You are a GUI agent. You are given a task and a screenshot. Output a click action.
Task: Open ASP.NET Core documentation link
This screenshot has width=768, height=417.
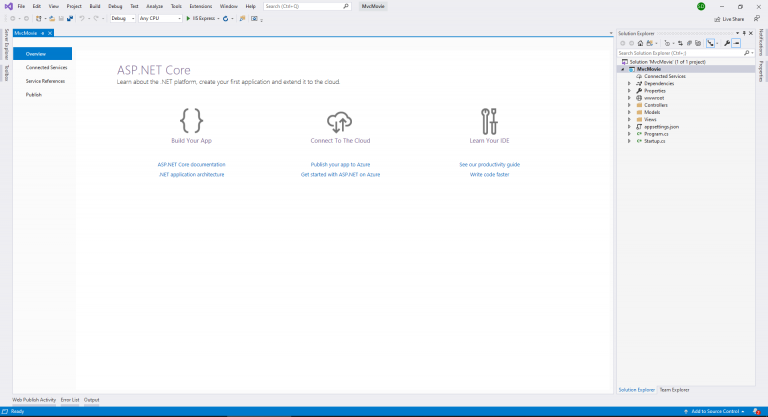[x=191, y=164]
